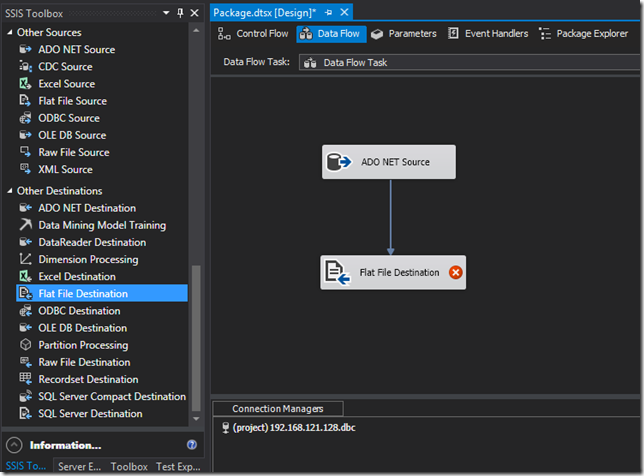Select the CDC Source icon
The image size is (644, 476).
click(25, 67)
